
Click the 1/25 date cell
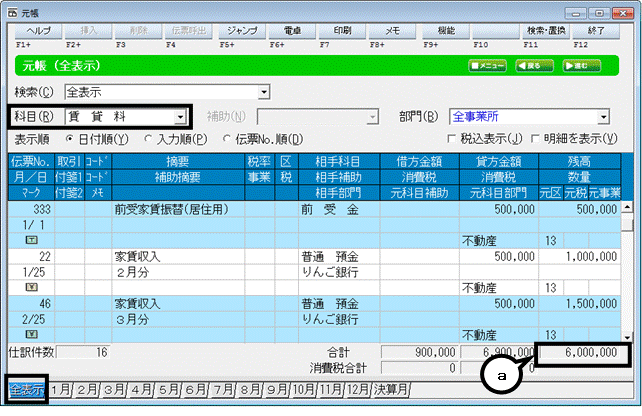pyautogui.click(x=32, y=272)
